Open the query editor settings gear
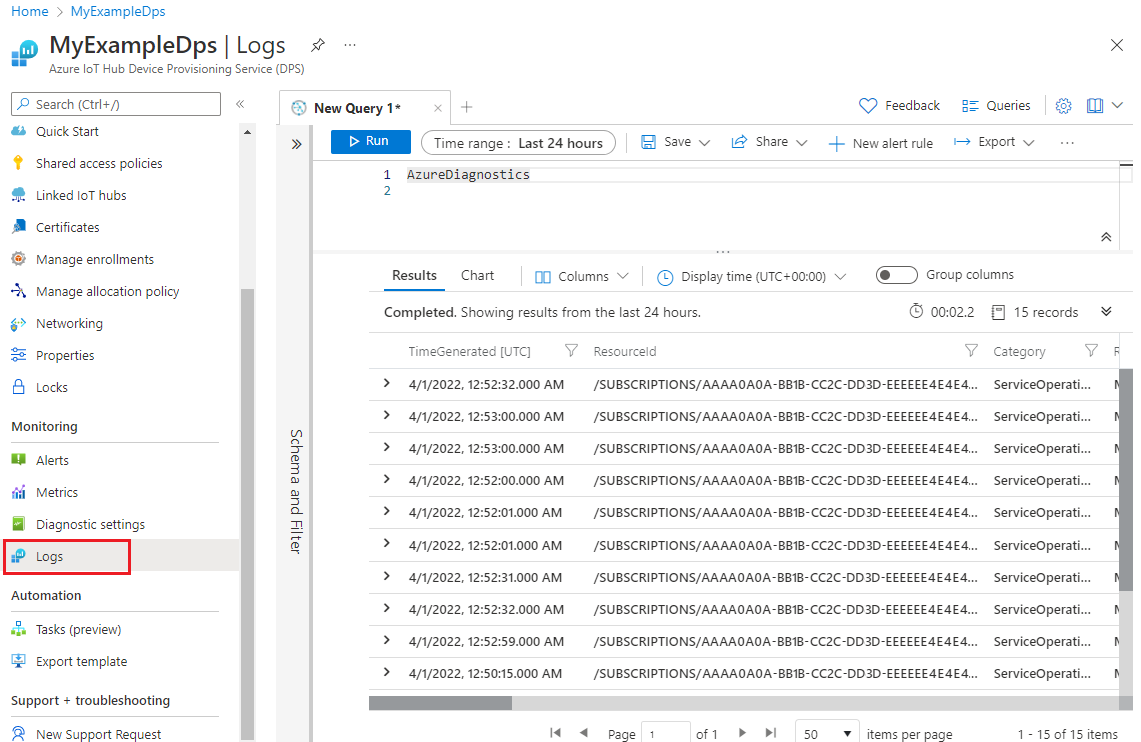 click(x=1063, y=105)
